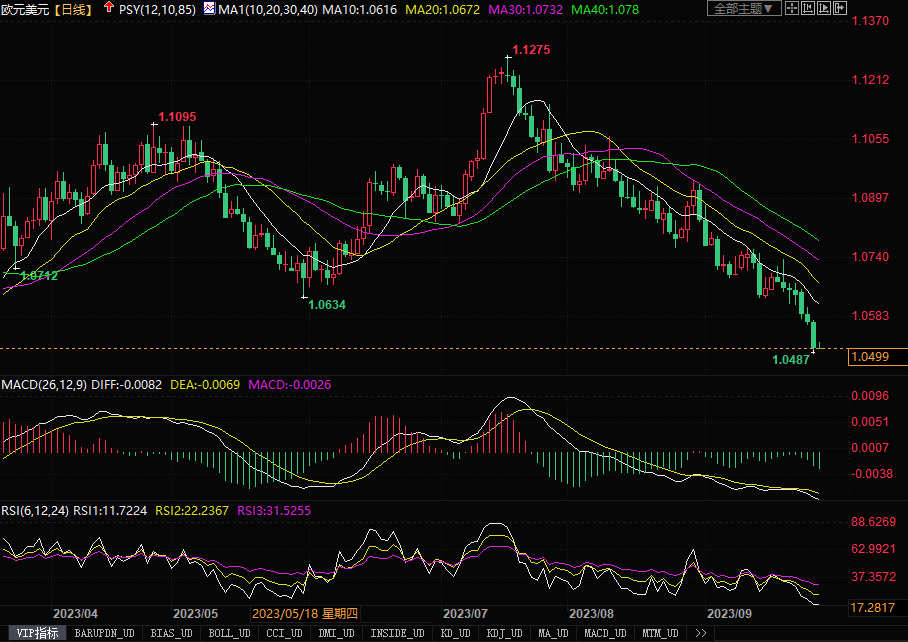Click the 欧元美元【日线】 chart title
The image size is (908, 642).
46,9
